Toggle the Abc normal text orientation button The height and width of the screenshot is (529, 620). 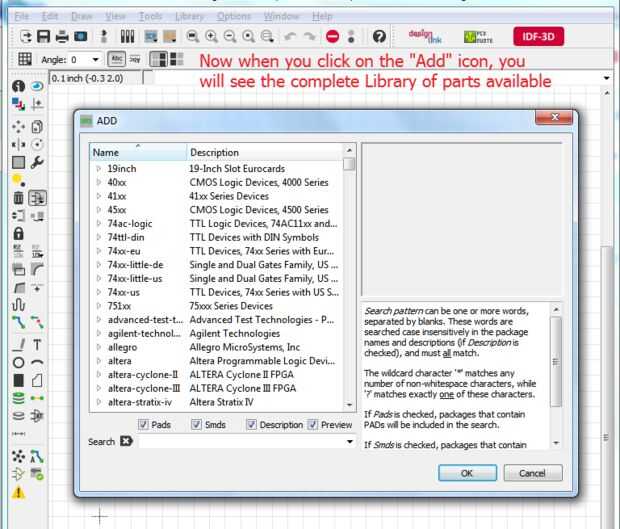click(117, 59)
